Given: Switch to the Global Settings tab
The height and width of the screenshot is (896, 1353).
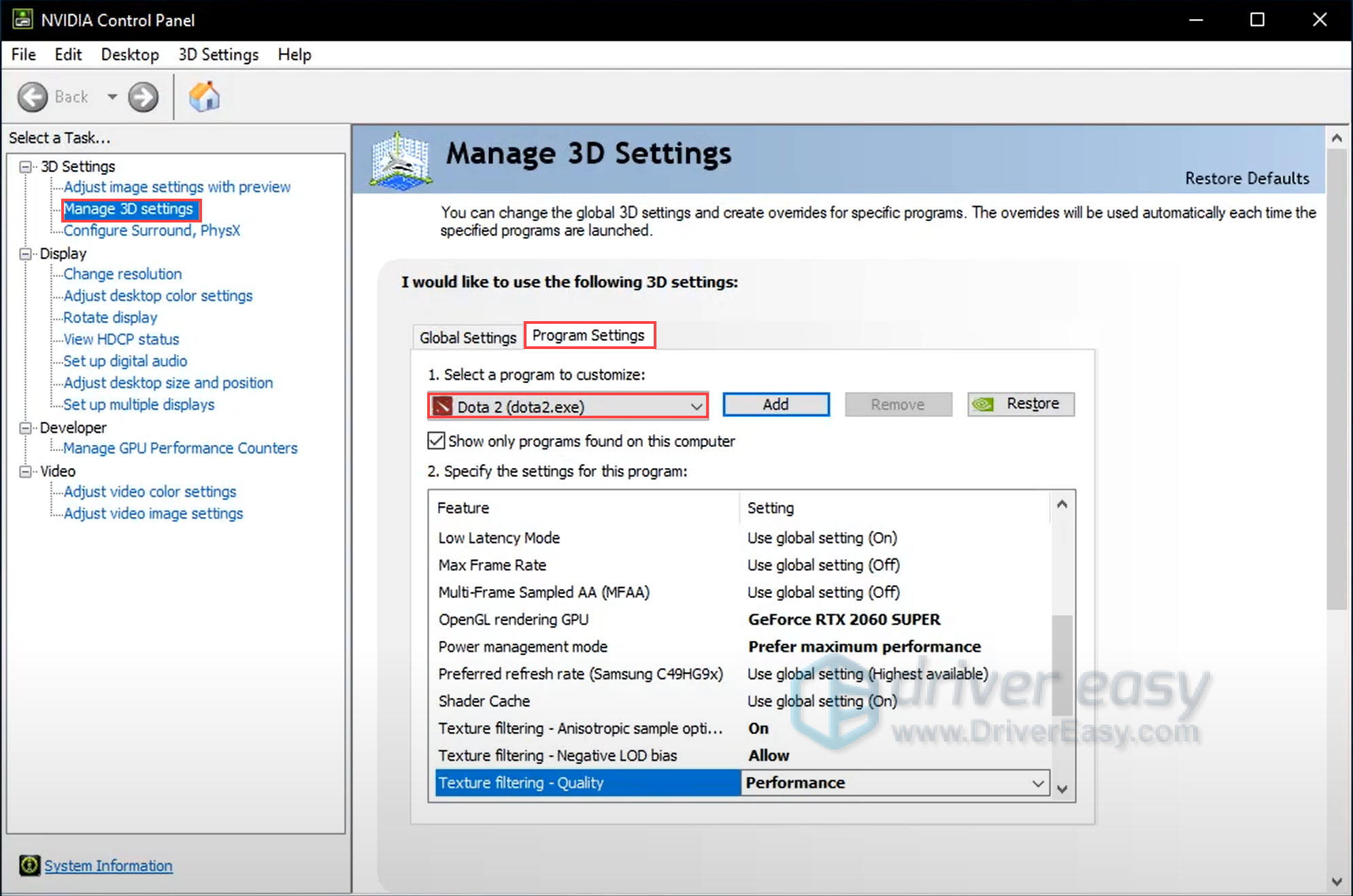Looking at the screenshot, I should coord(468,337).
